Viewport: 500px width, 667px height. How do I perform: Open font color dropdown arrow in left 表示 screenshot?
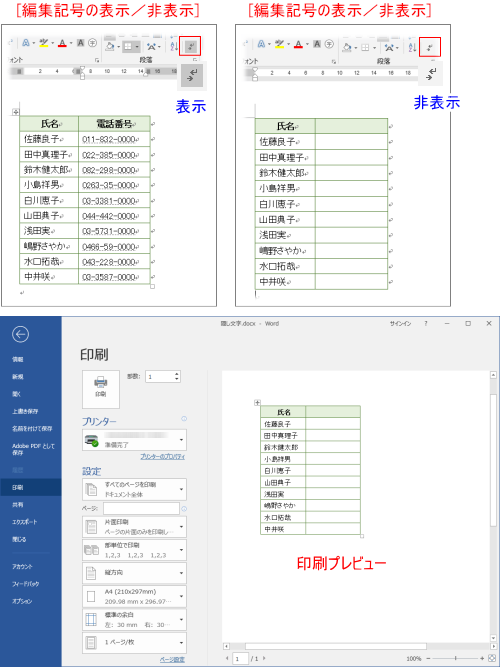(x=71, y=43)
